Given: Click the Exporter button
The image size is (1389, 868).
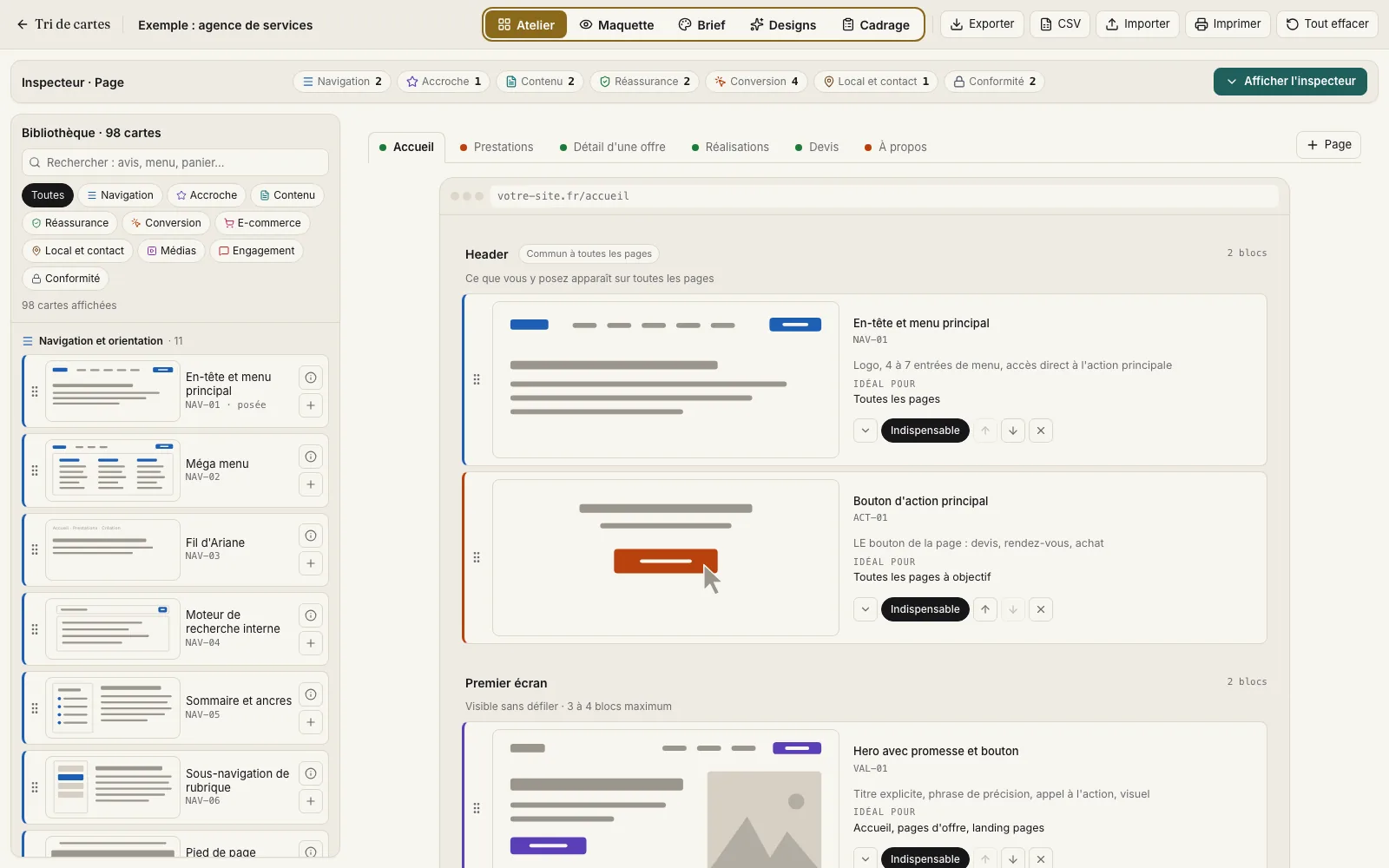Looking at the screenshot, I should pos(982,24).
